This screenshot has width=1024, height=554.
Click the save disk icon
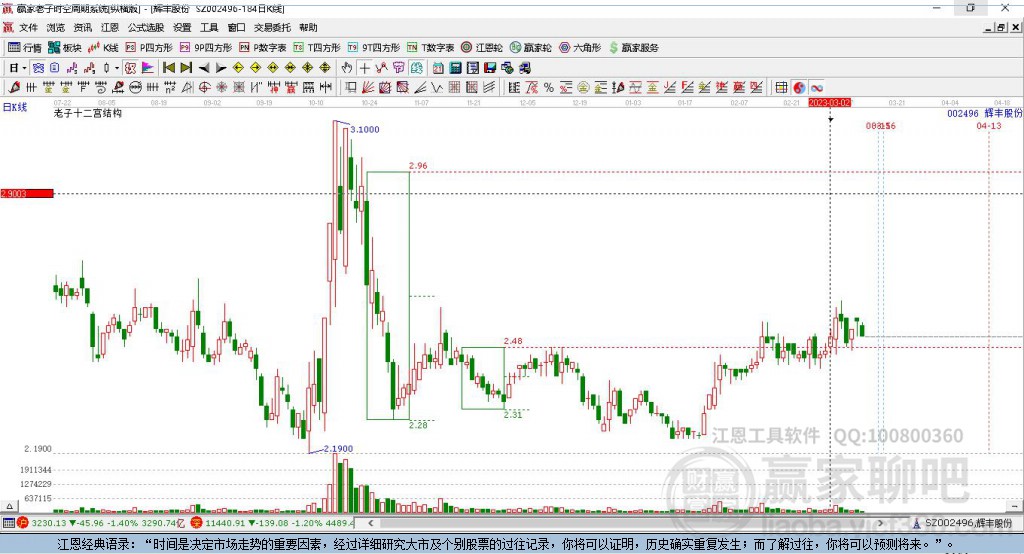(490, 68)
